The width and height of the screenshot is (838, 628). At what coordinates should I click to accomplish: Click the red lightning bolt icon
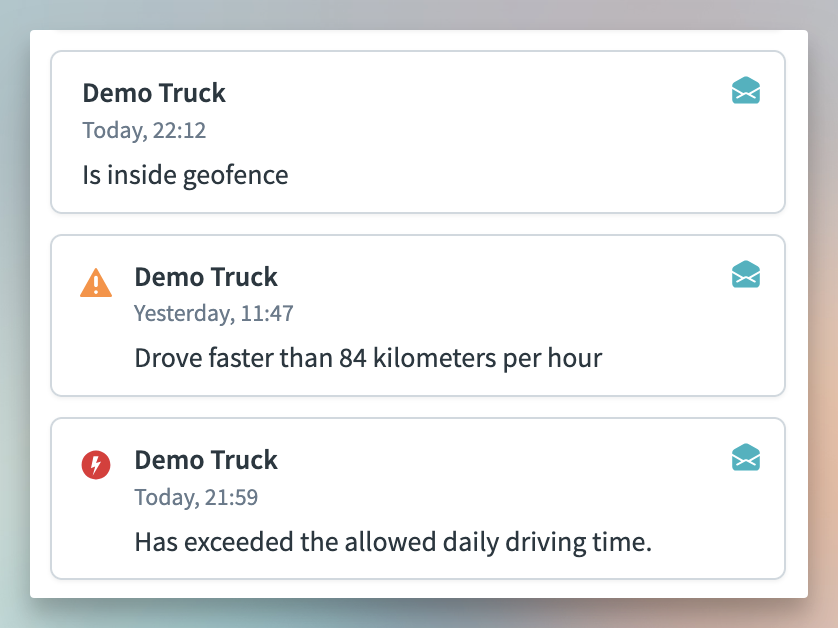[96, 465]
